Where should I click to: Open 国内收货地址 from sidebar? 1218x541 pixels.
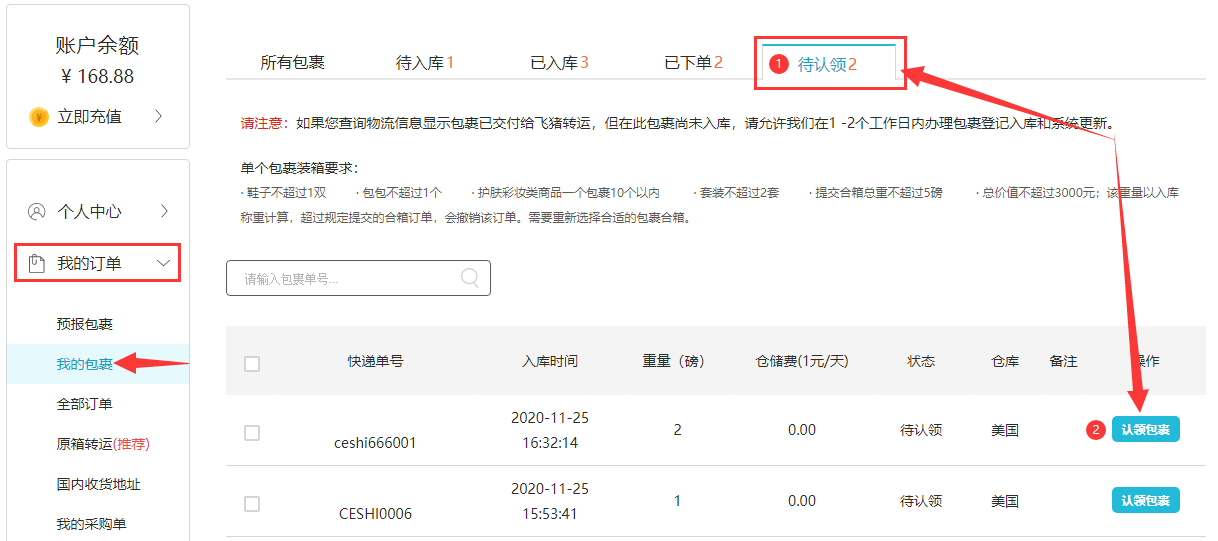(98, 484)
